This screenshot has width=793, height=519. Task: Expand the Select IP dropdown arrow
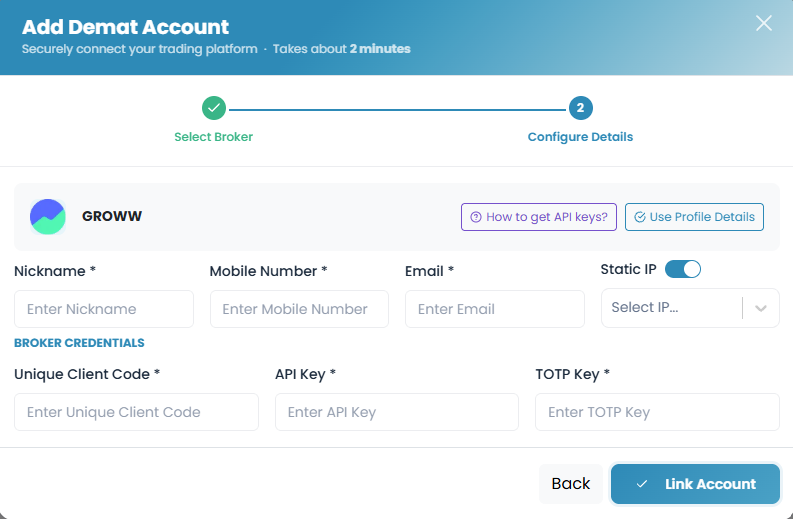[761, 308]
